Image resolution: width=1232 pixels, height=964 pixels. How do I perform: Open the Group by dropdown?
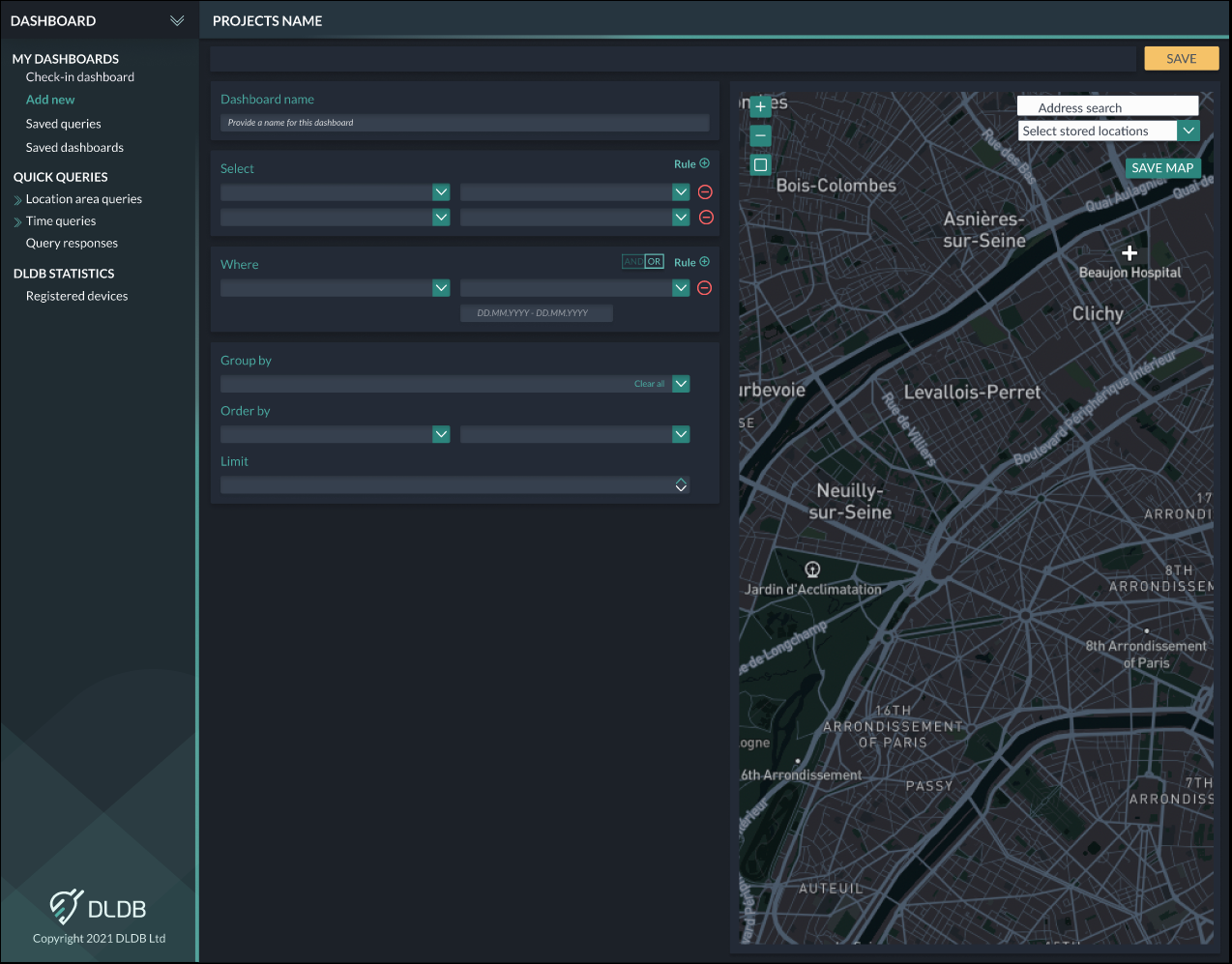point(681,384)
